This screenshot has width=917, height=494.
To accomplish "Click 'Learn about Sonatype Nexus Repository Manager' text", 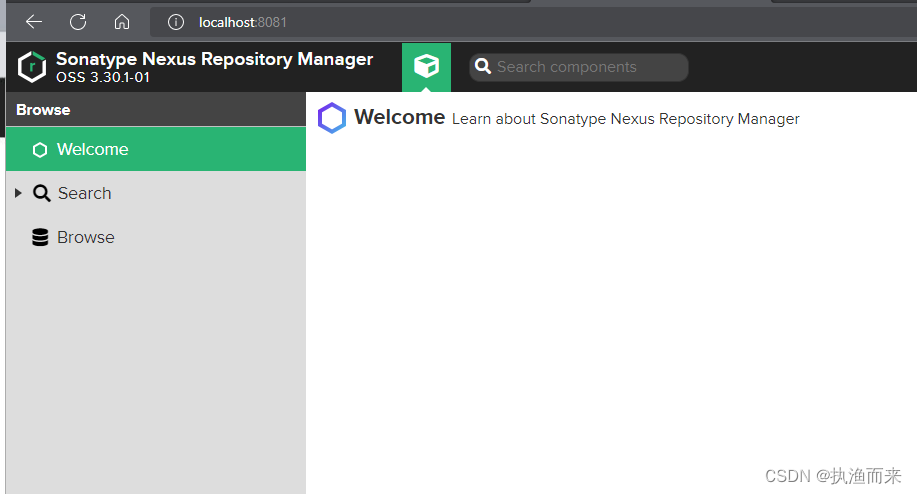I will coord(625,119).
